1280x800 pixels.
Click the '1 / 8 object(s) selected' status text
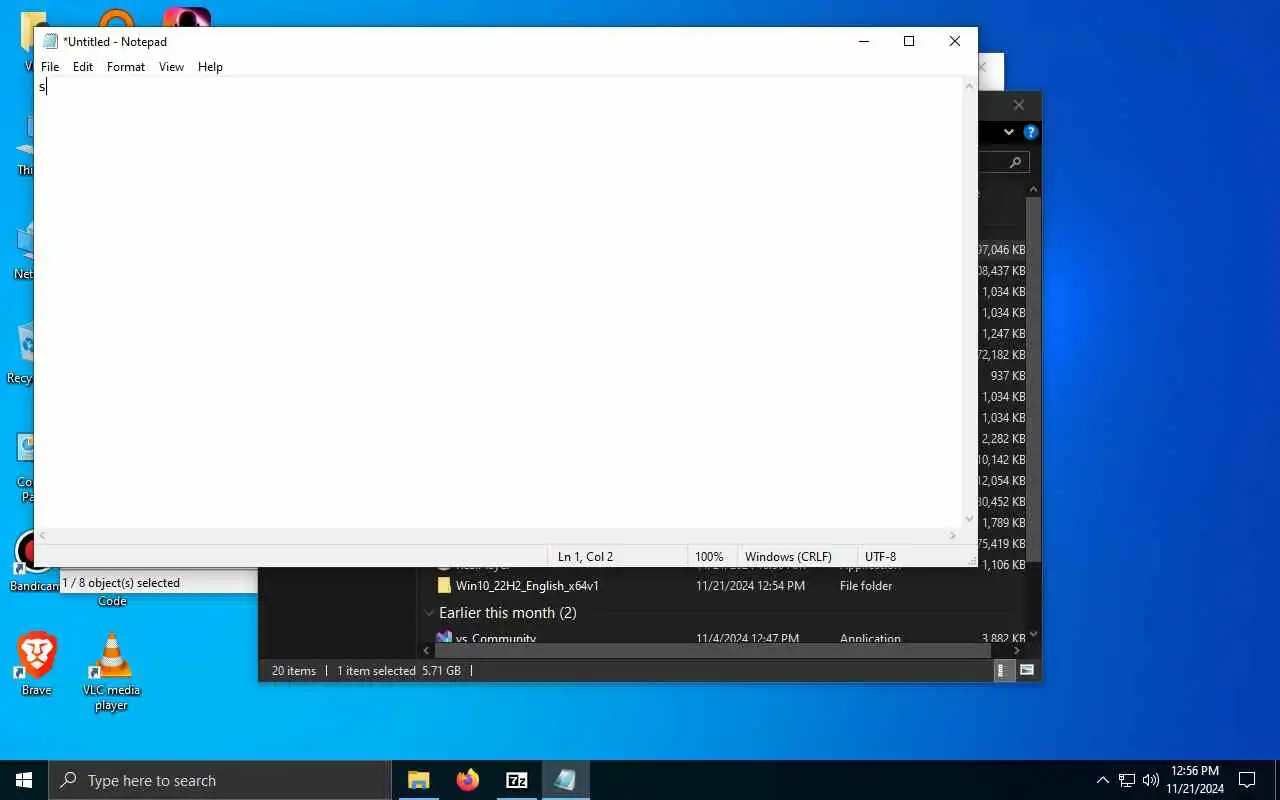(x=121, y=583)
